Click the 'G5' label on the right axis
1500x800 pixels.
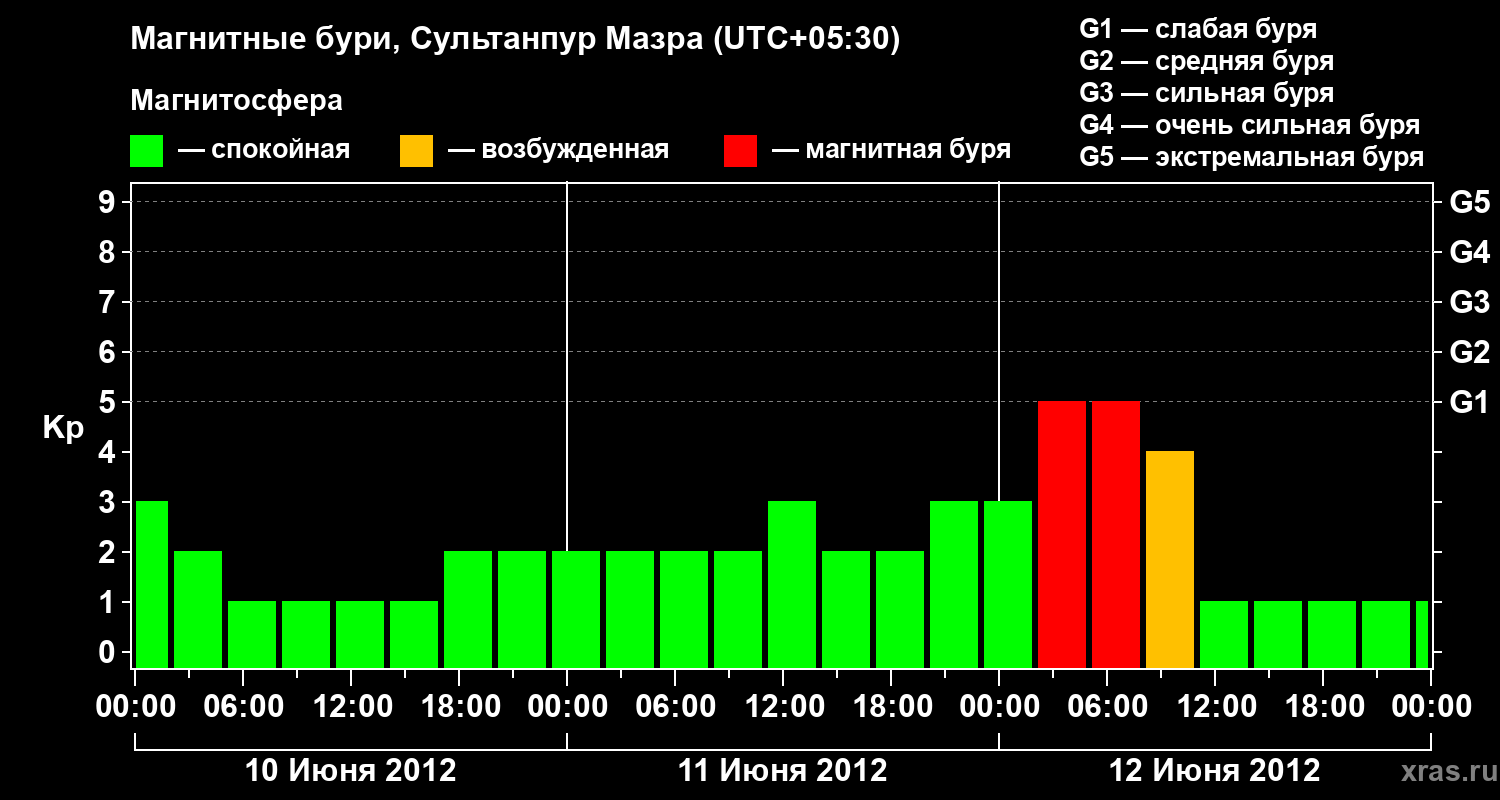click(x=1470, y=202)
